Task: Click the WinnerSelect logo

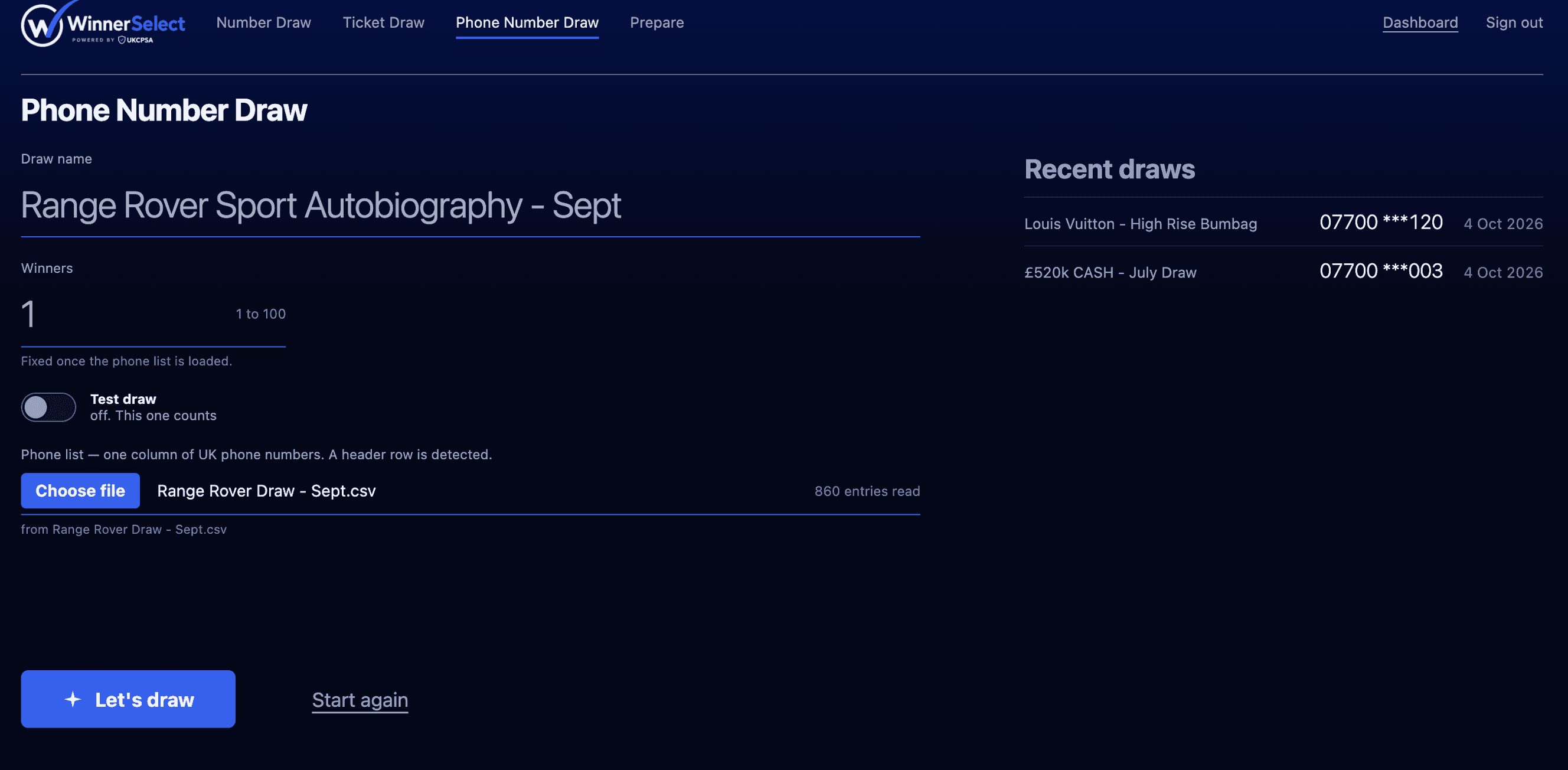Action: 103,24
